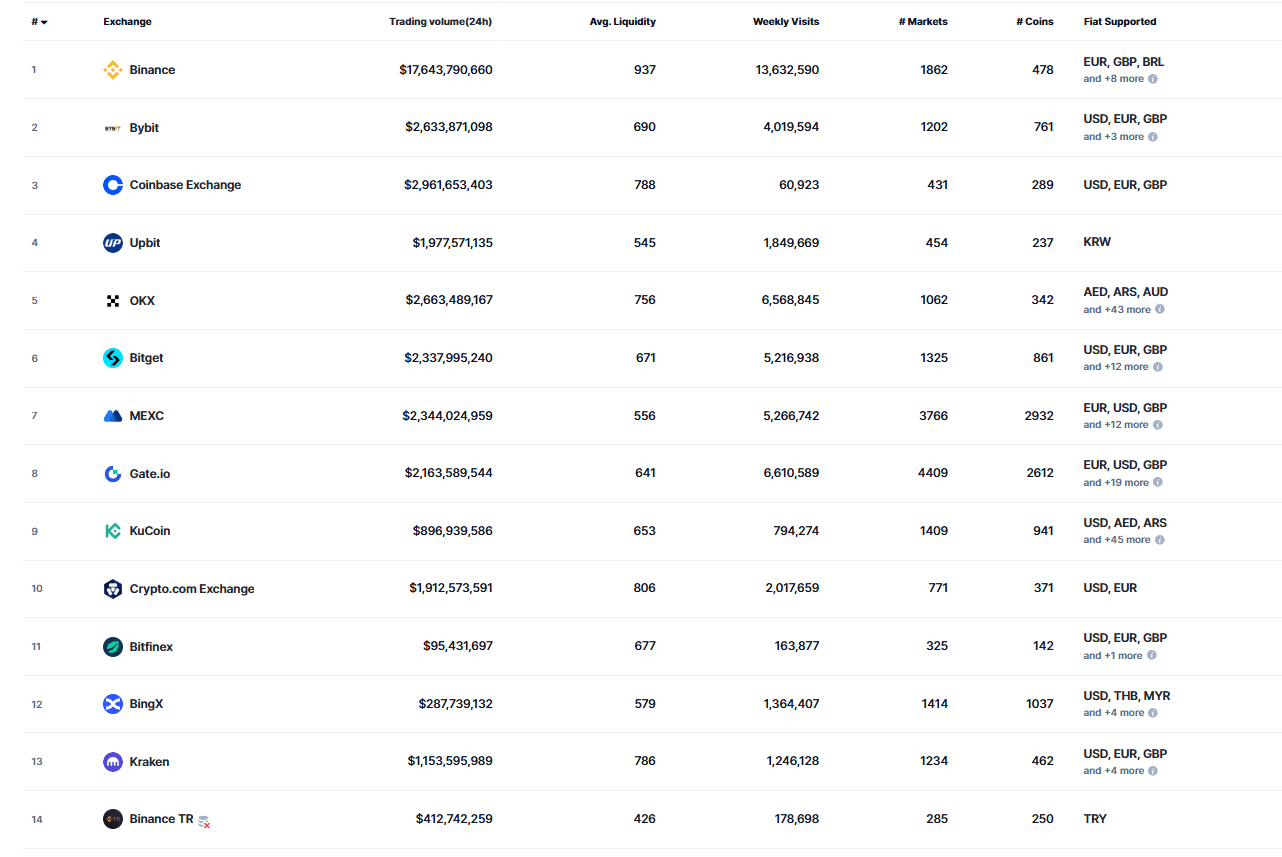
Task: Click the Kraken logo icon
Action: 112,761
